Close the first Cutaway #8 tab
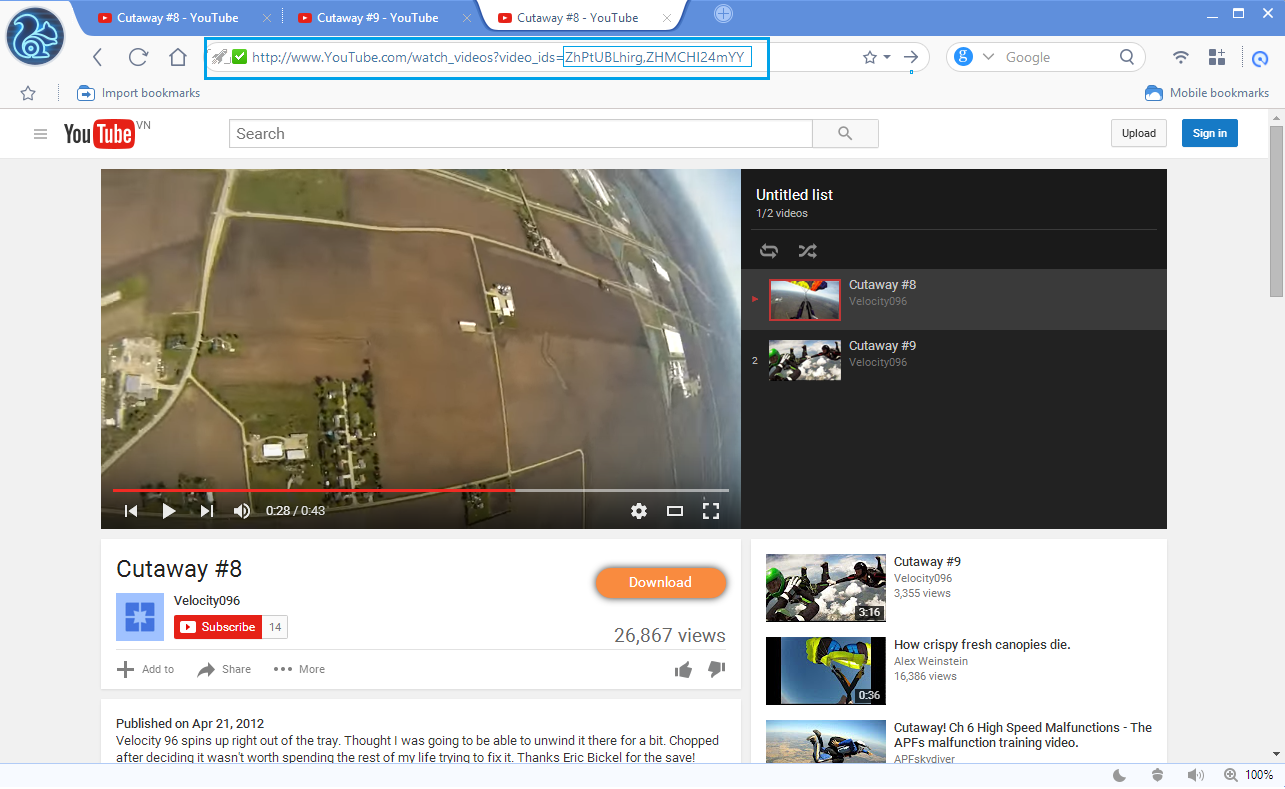This screenshot has height=789, width=1285. pos(265,18)
